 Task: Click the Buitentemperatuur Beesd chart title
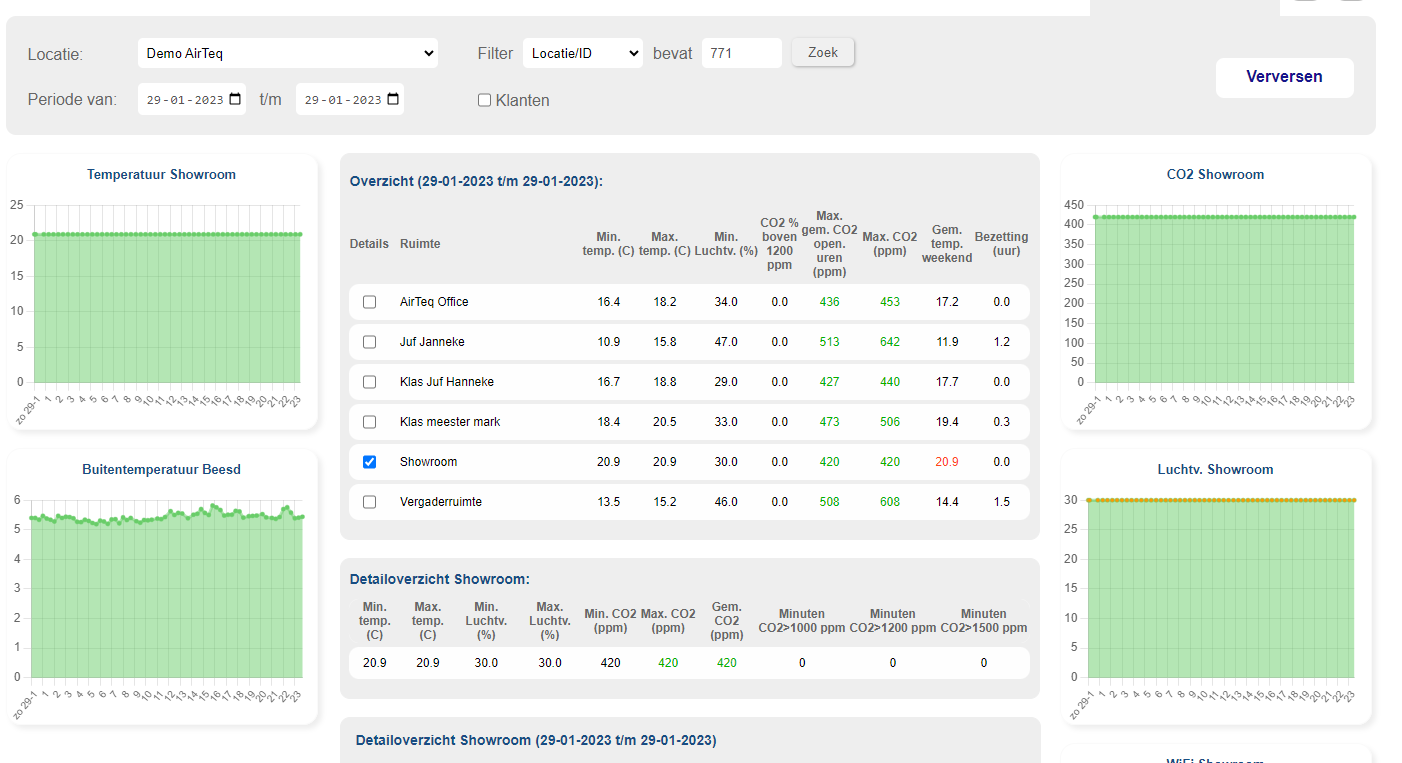point(162,470)
